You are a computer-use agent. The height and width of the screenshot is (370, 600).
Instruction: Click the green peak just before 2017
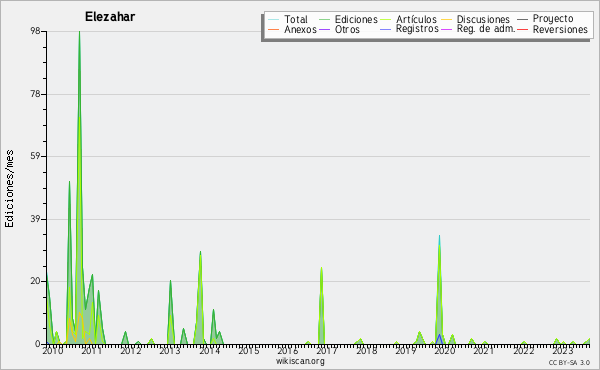(x=321, y=306)
